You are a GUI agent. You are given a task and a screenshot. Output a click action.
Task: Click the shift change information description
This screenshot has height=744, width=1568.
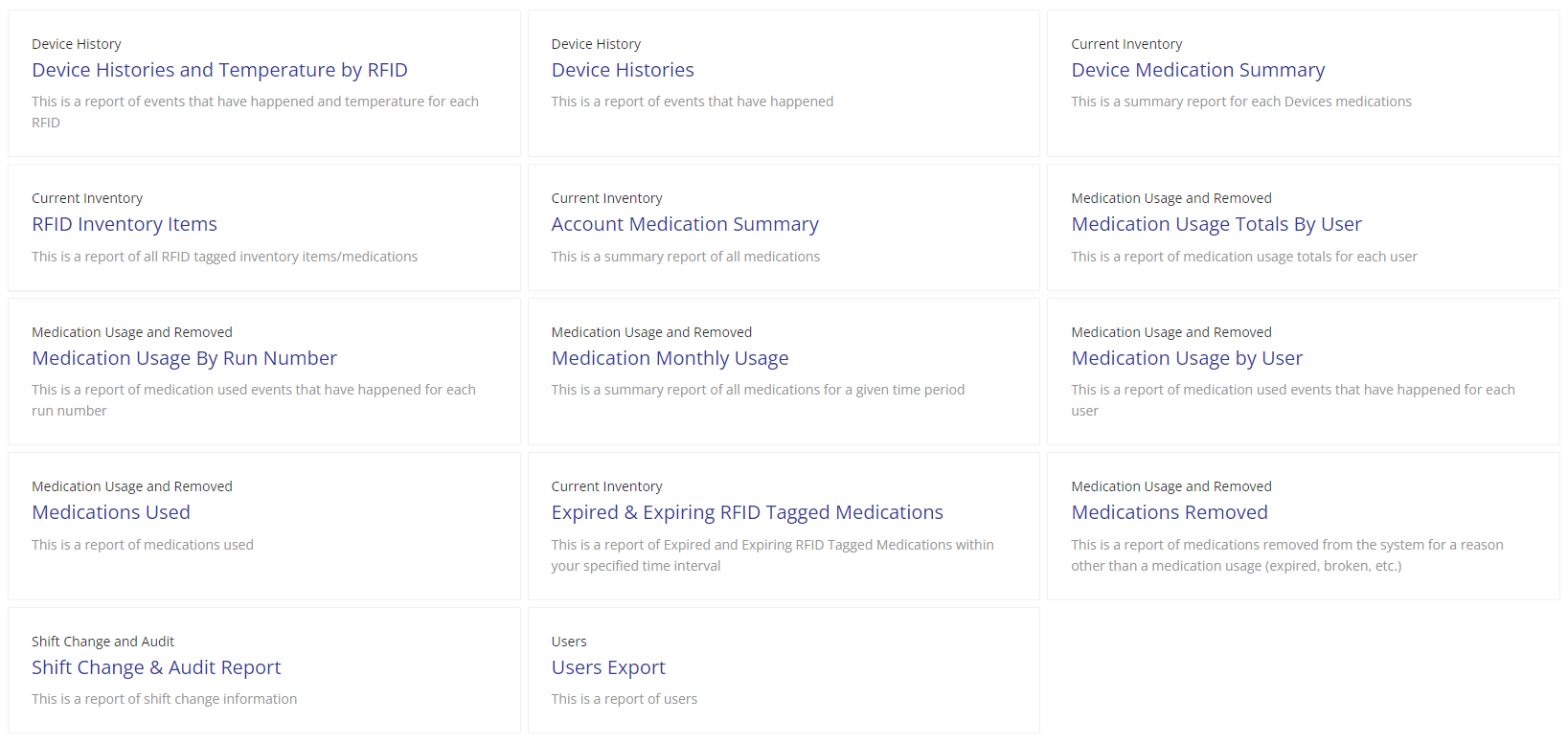164,699
